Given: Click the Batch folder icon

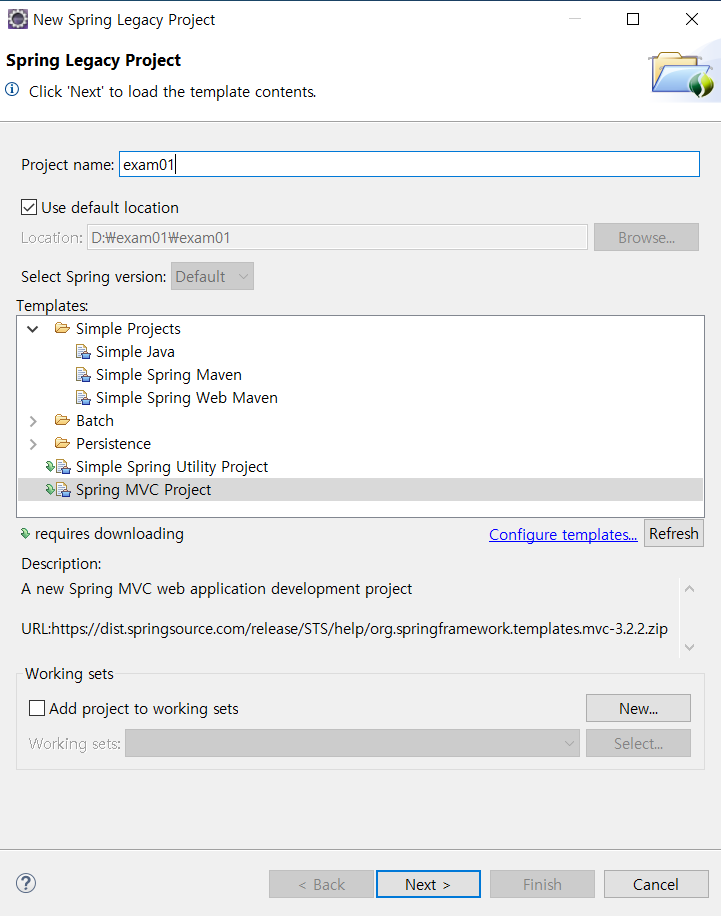Looking at the screenshot, I should tap(62, 420).
